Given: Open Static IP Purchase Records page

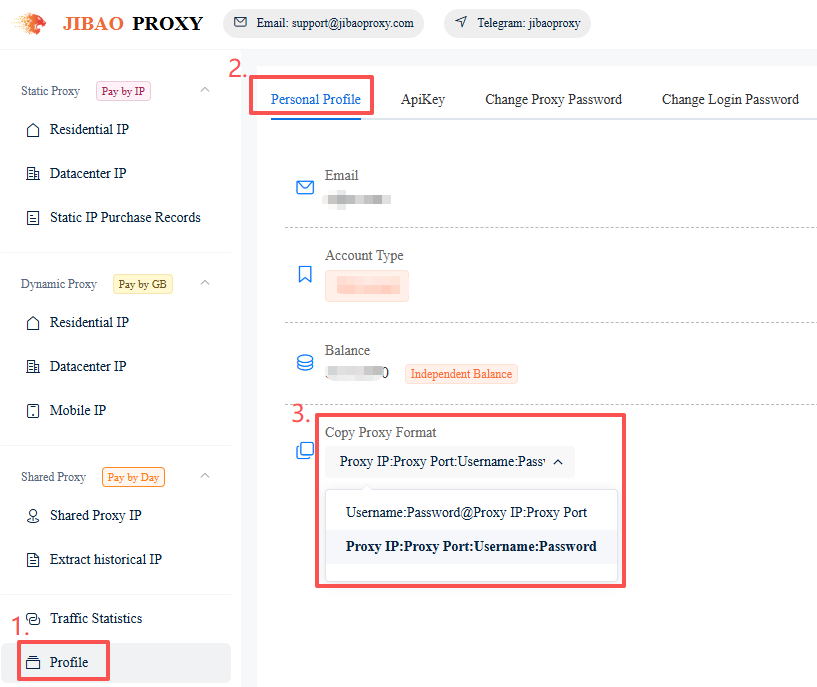Looking at the screenshot, I should click(x=125, y=218).
